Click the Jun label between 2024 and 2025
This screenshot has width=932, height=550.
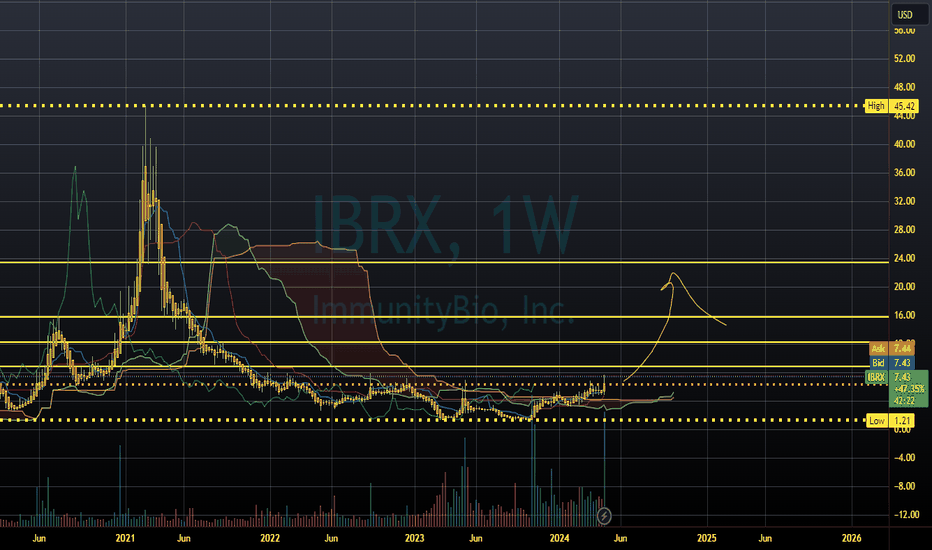(x=620, y=538)
